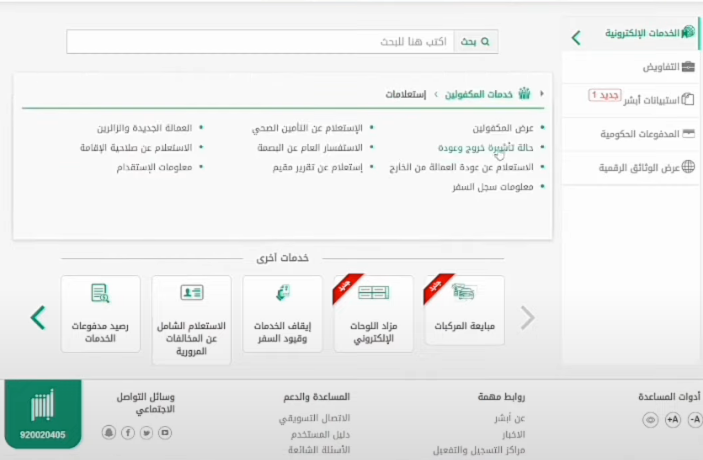The height and width of the screenshot is (460, 703).
Task: Click the globe icon beside عرض الوثائق الرقمية
Action: (688, 167)
